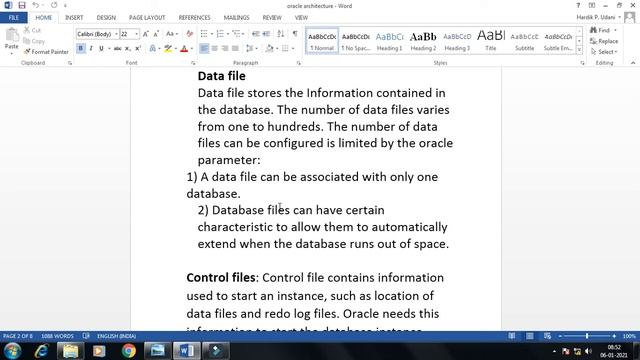The image size is (640, 360).
Task: Click Format Painter tool
Action: click(x=46, y=52)
